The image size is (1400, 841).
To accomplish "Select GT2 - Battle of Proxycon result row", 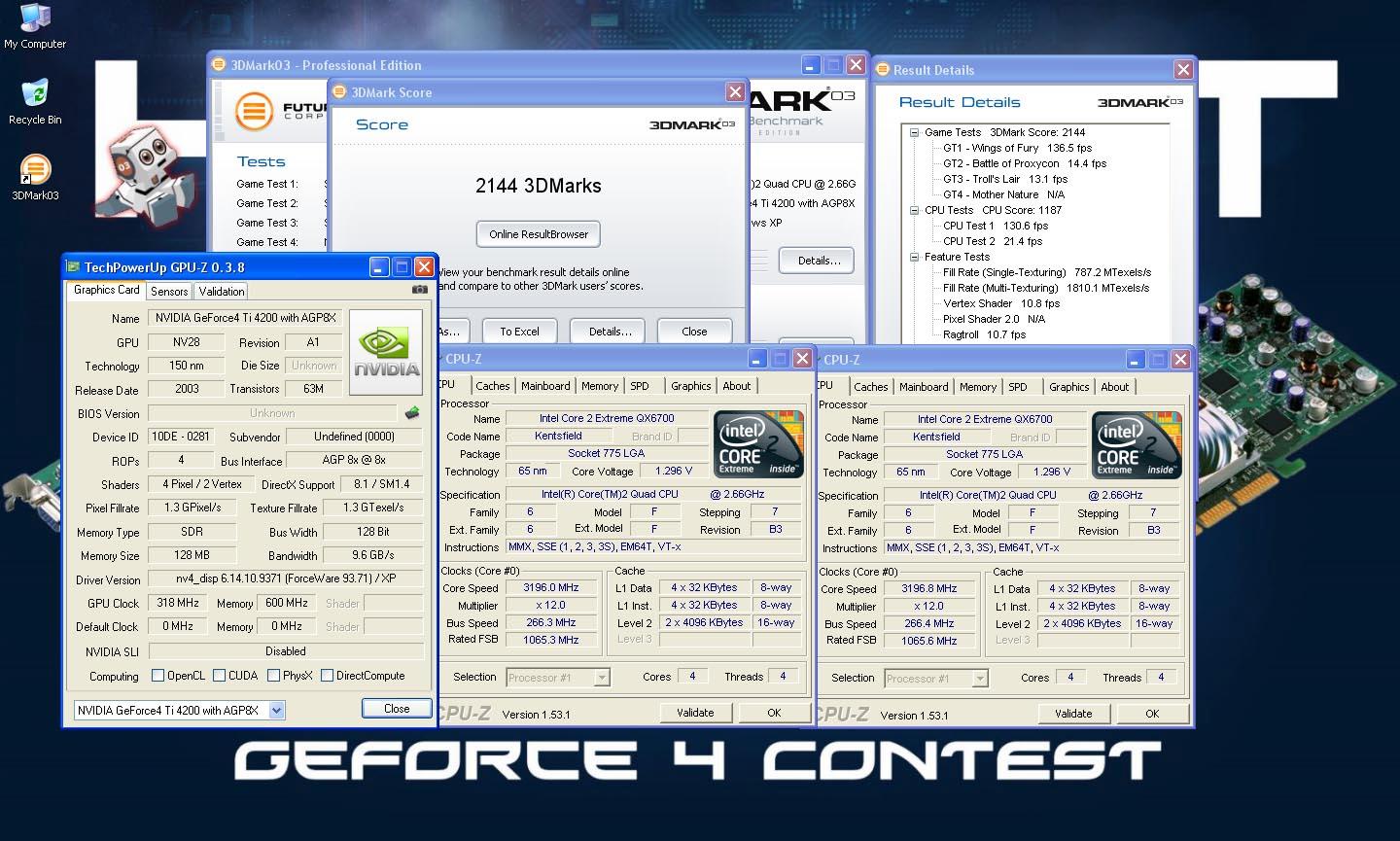I will coord(1025,163).
